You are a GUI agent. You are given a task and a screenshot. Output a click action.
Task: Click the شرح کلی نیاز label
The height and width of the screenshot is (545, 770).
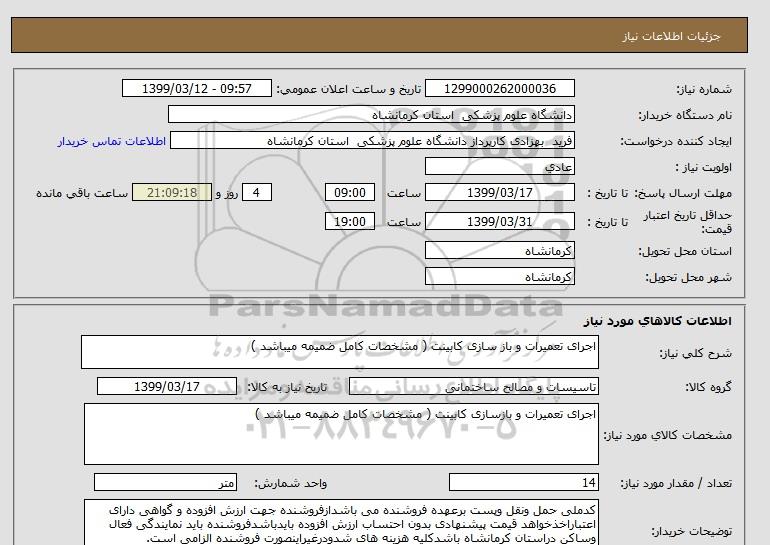[695, 353]
